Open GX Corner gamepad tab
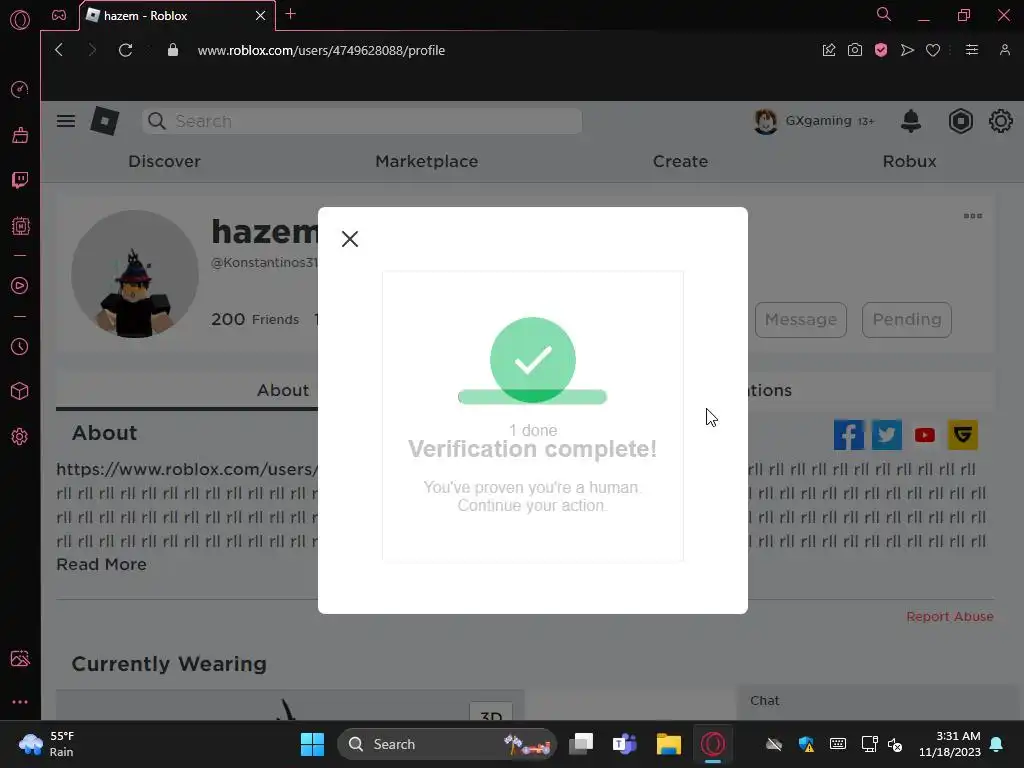 (59, 15)
